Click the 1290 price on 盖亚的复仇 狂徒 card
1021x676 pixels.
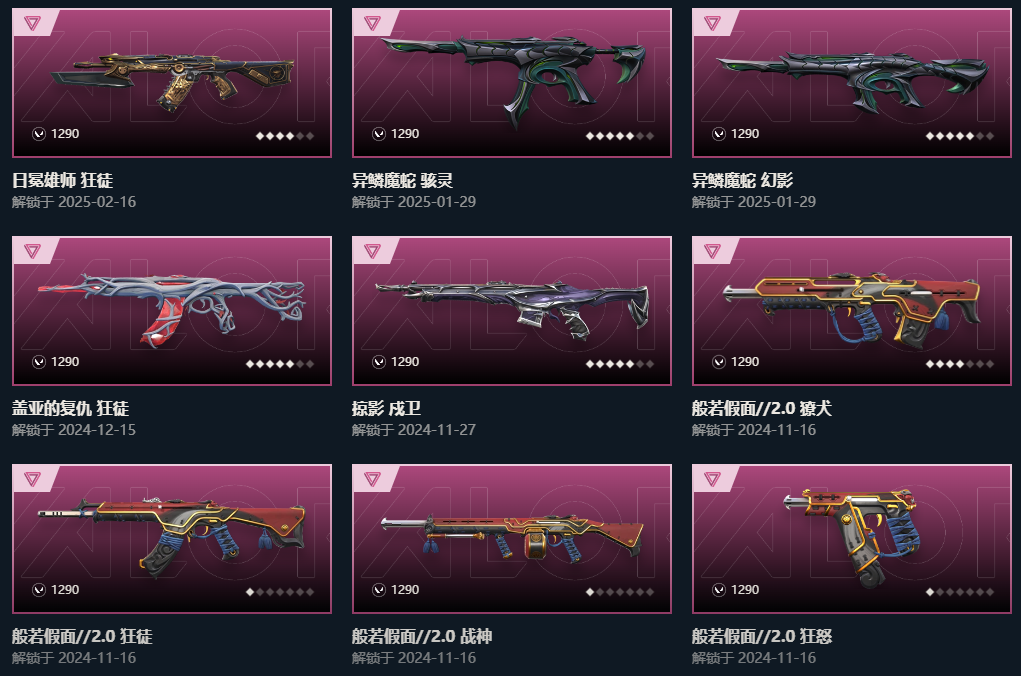tap(65, 362)
